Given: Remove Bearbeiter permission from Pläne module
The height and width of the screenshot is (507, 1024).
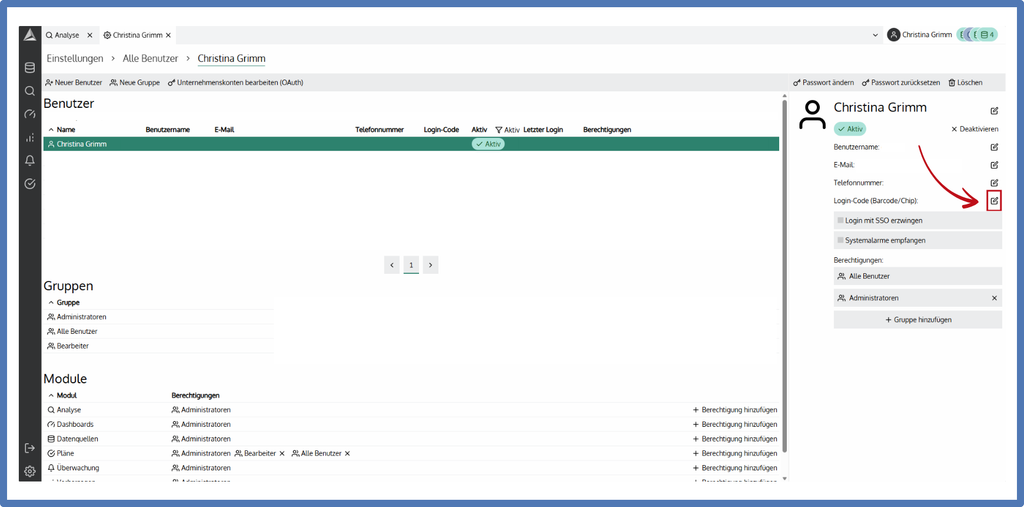Looking at the screenshot, I should tap(282, 453).
